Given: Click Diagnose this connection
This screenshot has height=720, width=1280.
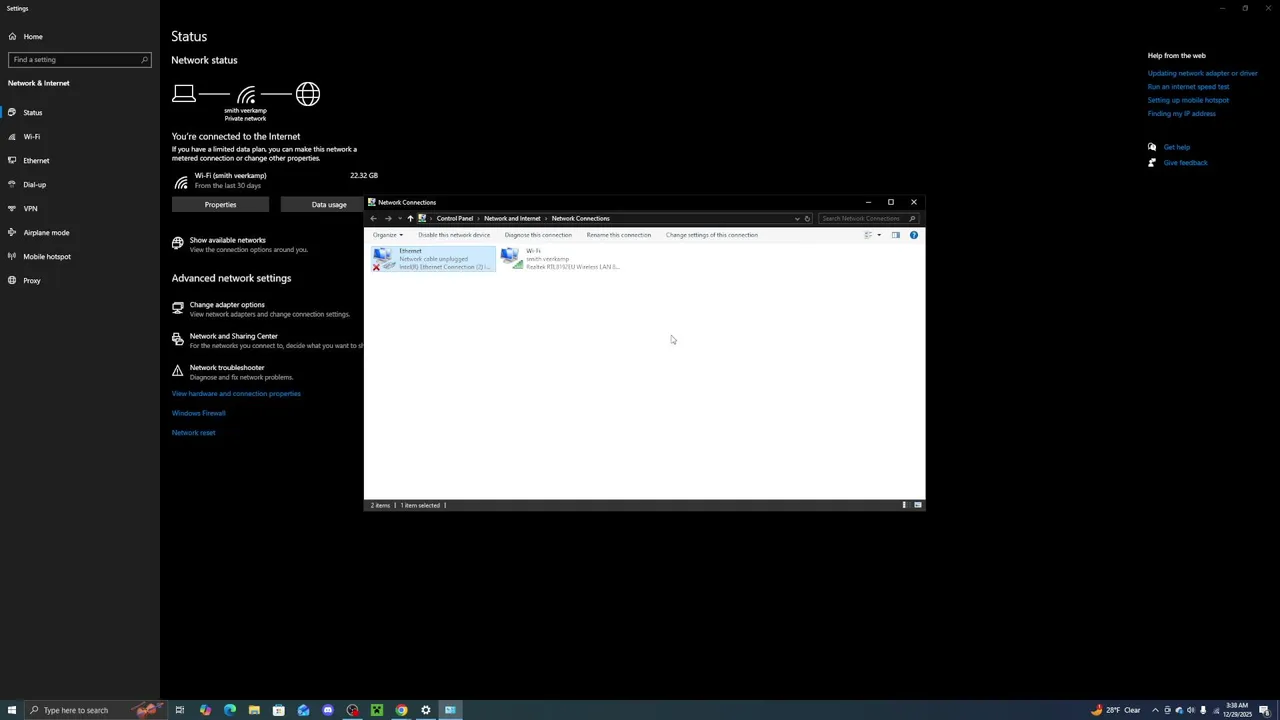Looking at the screenshot, I should (538, 235).
